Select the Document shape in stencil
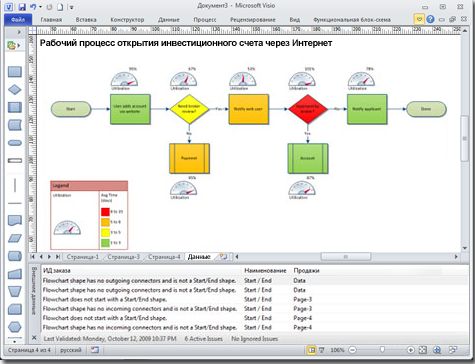 click(x=15, y=220)
